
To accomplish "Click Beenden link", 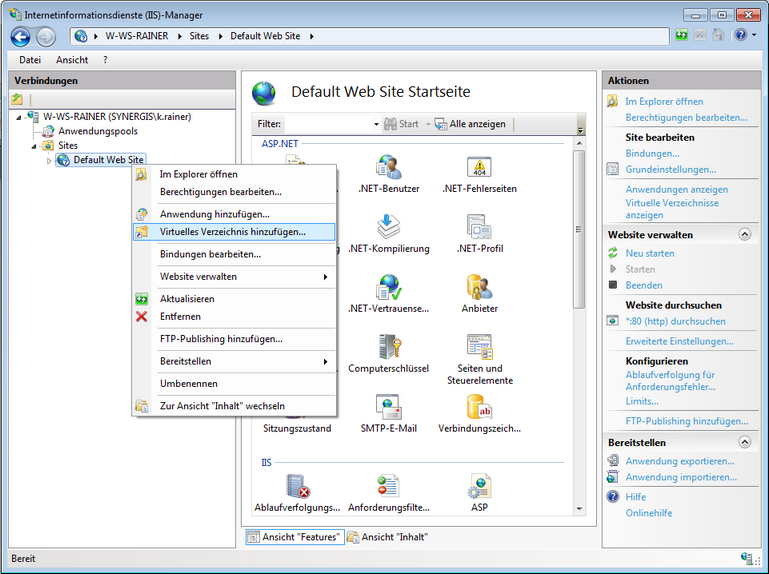I will (643, 286).
